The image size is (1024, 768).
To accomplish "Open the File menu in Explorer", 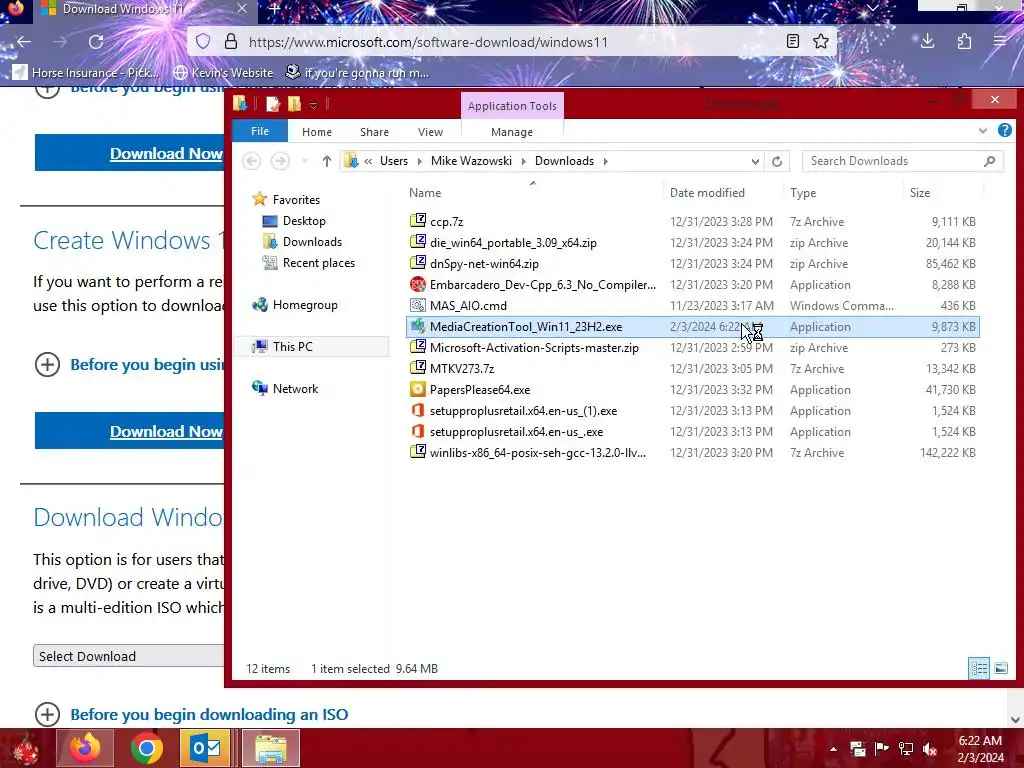I will pyautogui.click(x=260, y=131).
